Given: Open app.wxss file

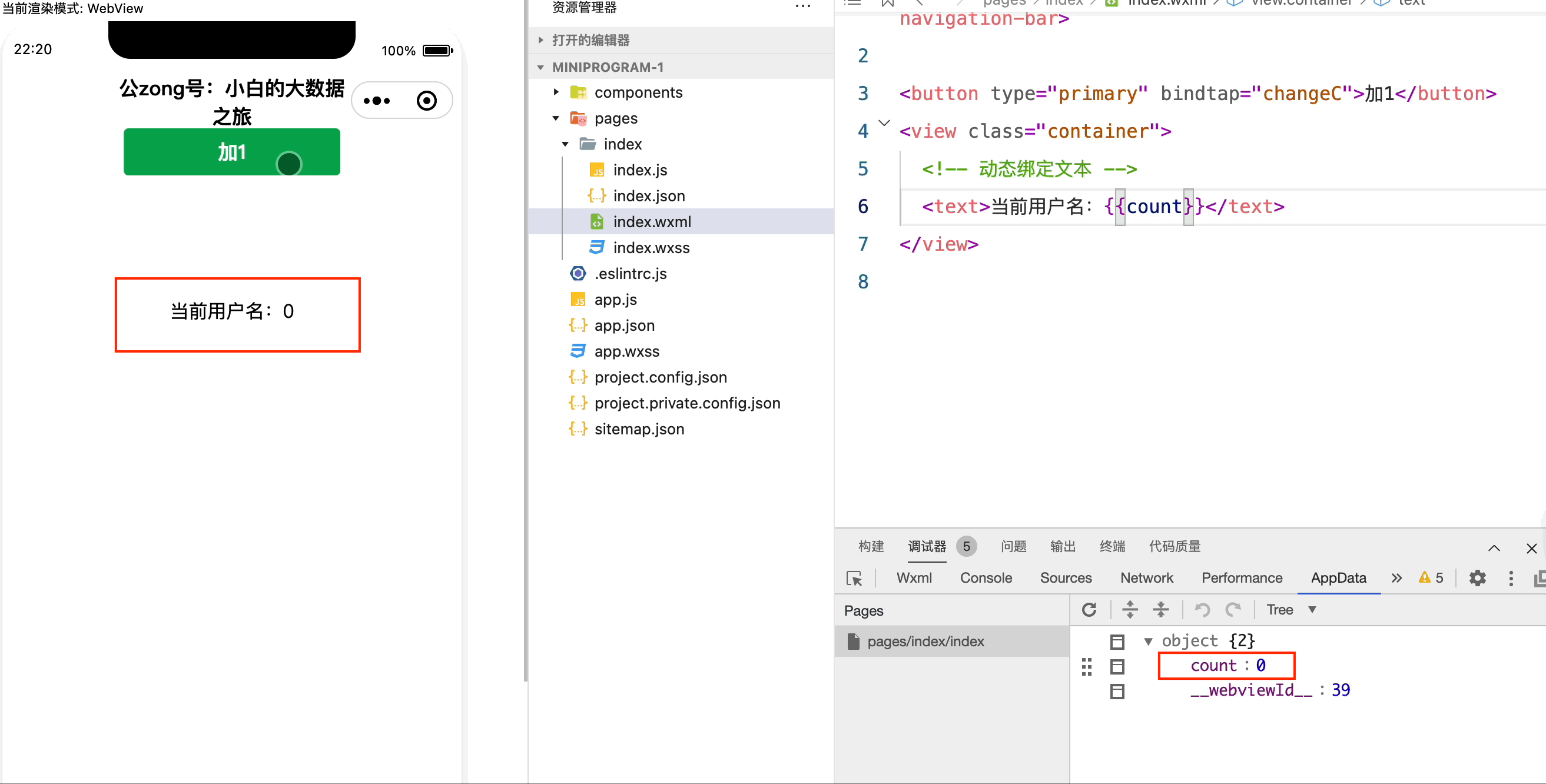Looking at the screenshot, I should pyautogui.click(x=626, y=351).
